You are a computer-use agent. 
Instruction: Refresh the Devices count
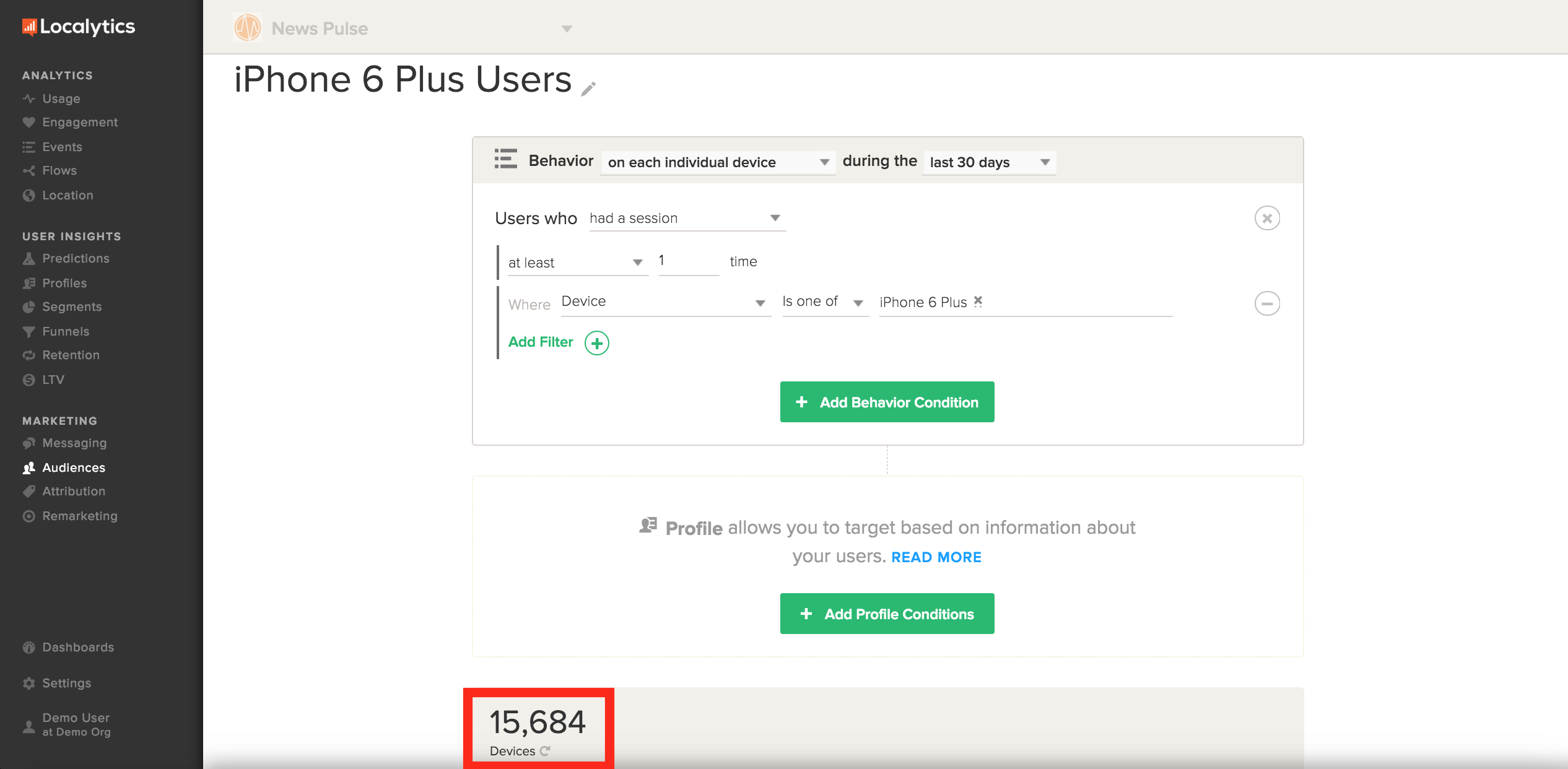[x=545, y=751]
